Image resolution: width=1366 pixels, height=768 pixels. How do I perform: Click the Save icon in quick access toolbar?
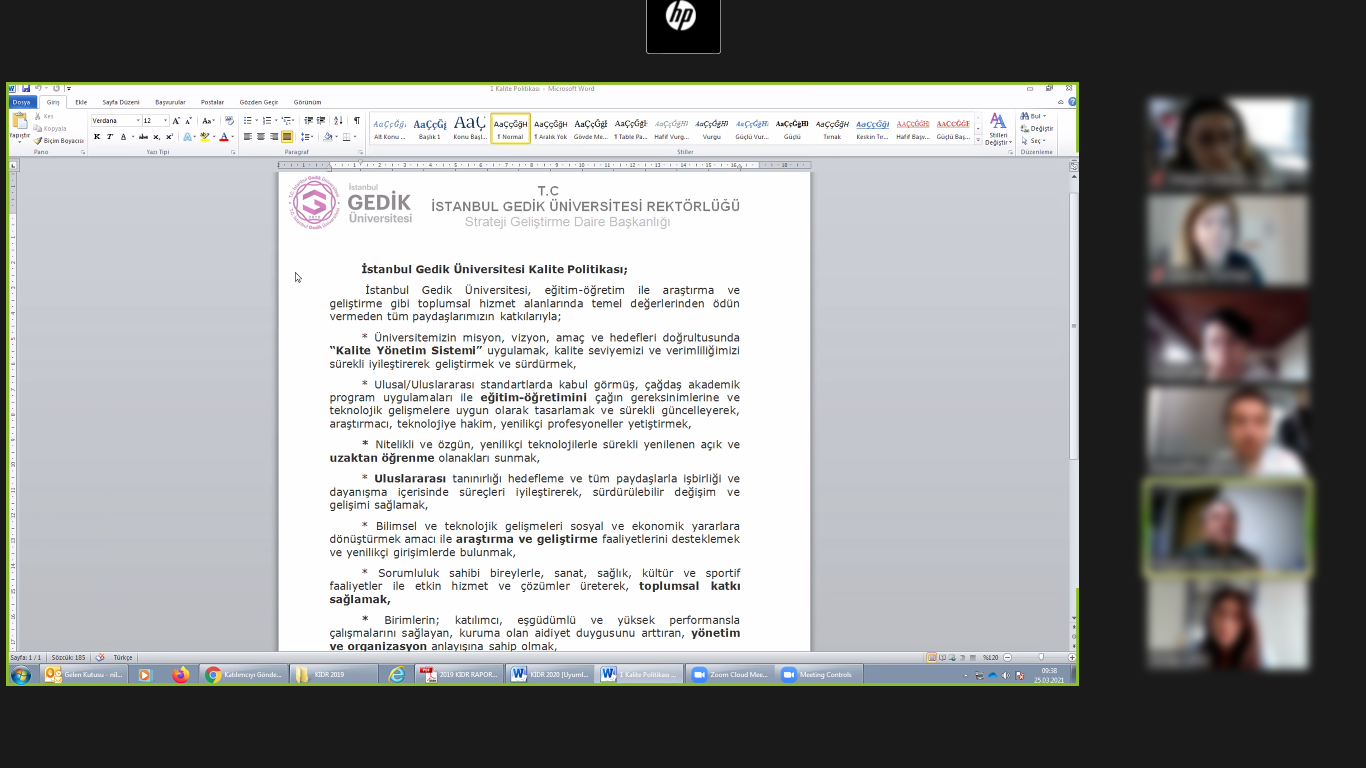(26, 88)
